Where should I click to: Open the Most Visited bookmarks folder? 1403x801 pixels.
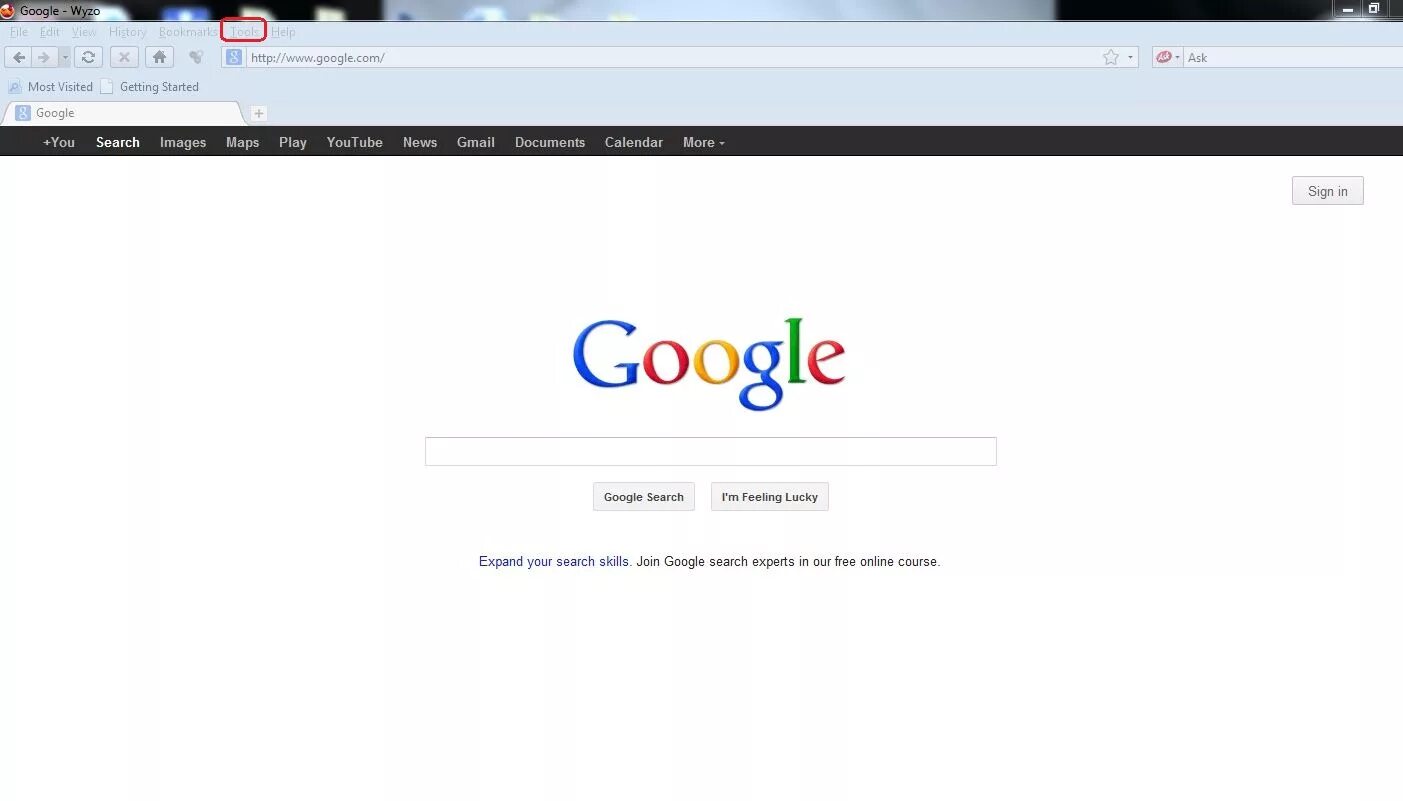[x=51, y=87]
